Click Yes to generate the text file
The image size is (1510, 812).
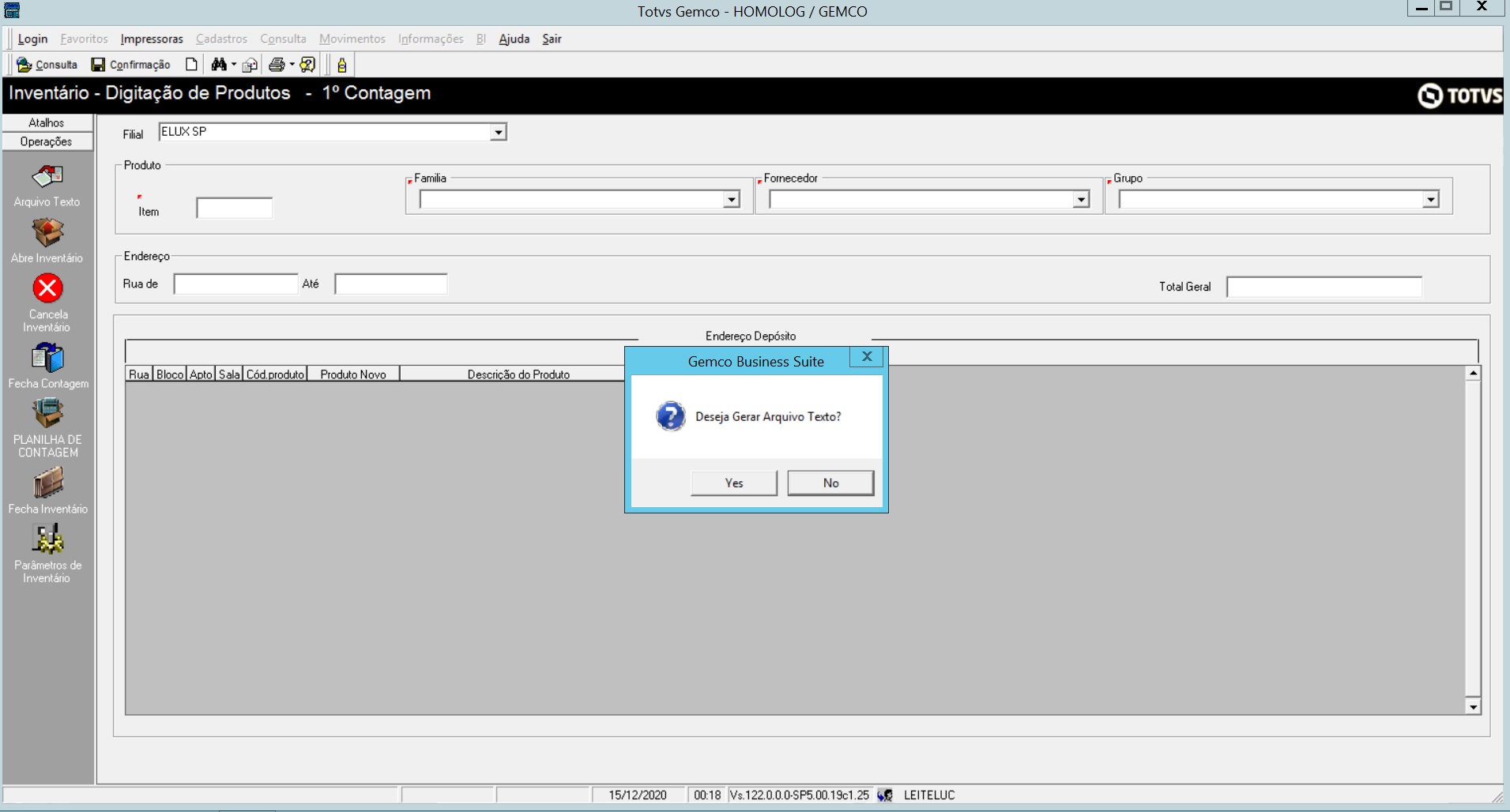point(734,483)
